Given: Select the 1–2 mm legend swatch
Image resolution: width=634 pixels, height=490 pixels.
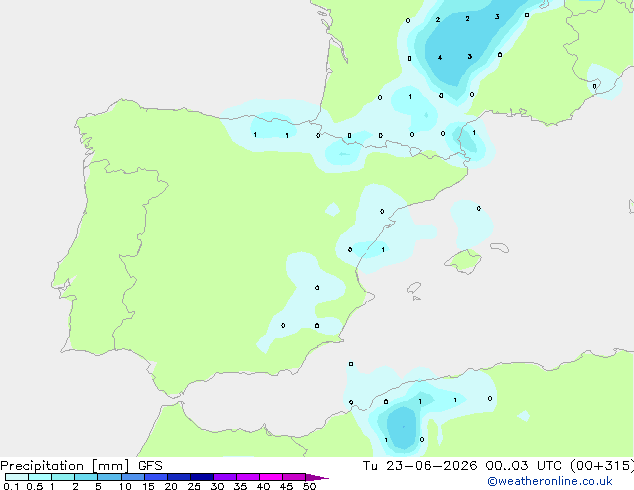Looking at the screenshot, I should tap(63, 477).
